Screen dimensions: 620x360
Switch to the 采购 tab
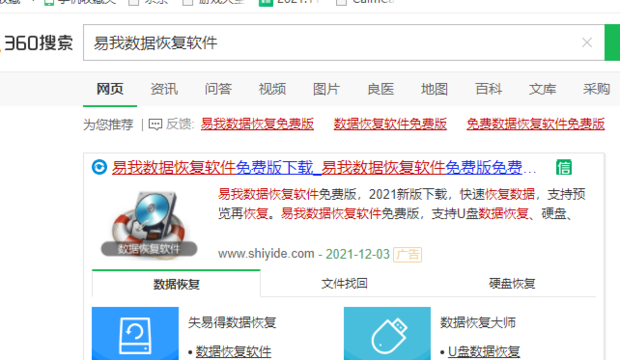(597, 89)
